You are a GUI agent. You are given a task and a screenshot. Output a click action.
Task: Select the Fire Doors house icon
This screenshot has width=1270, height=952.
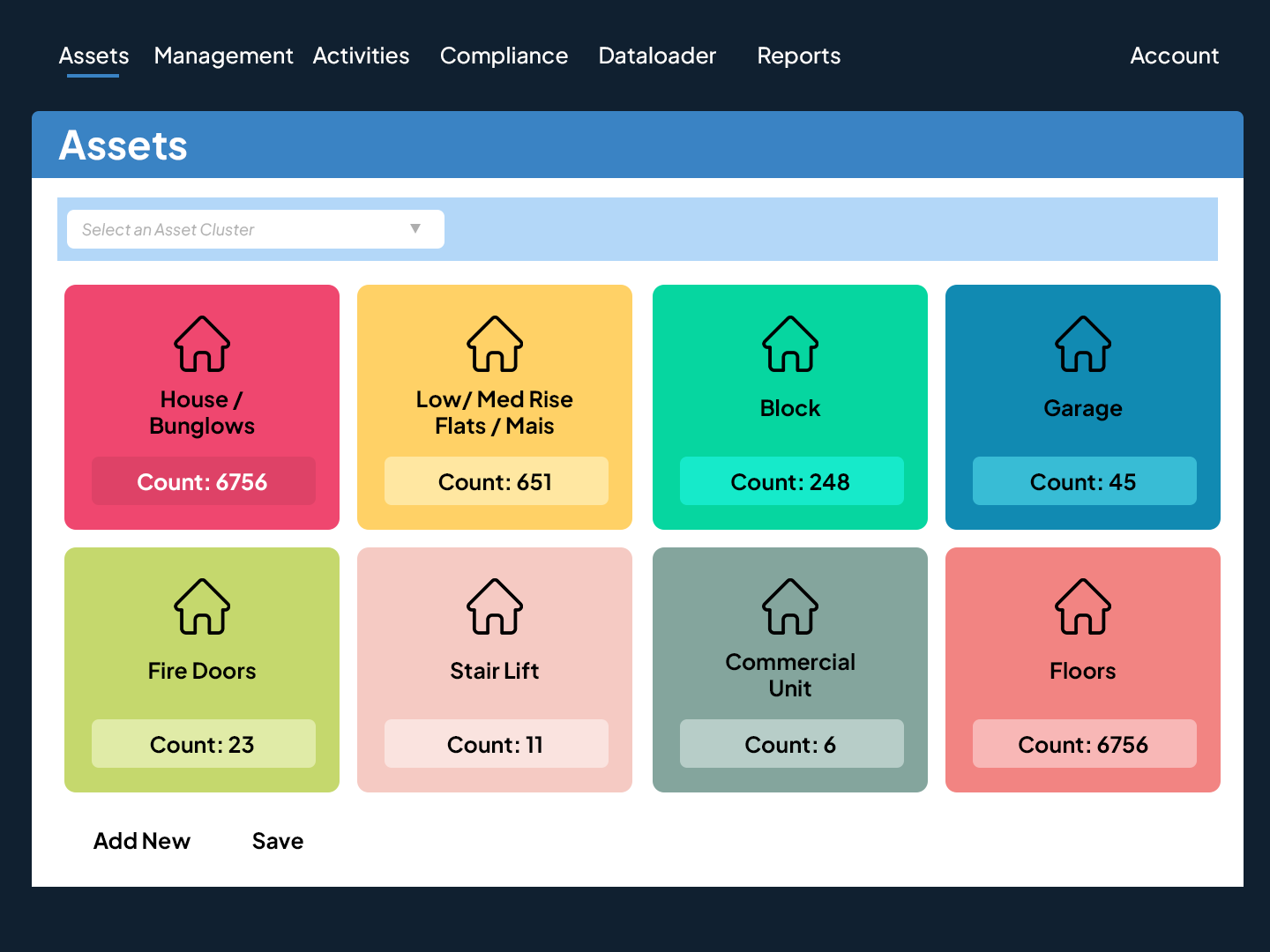[x=202, y=606]
